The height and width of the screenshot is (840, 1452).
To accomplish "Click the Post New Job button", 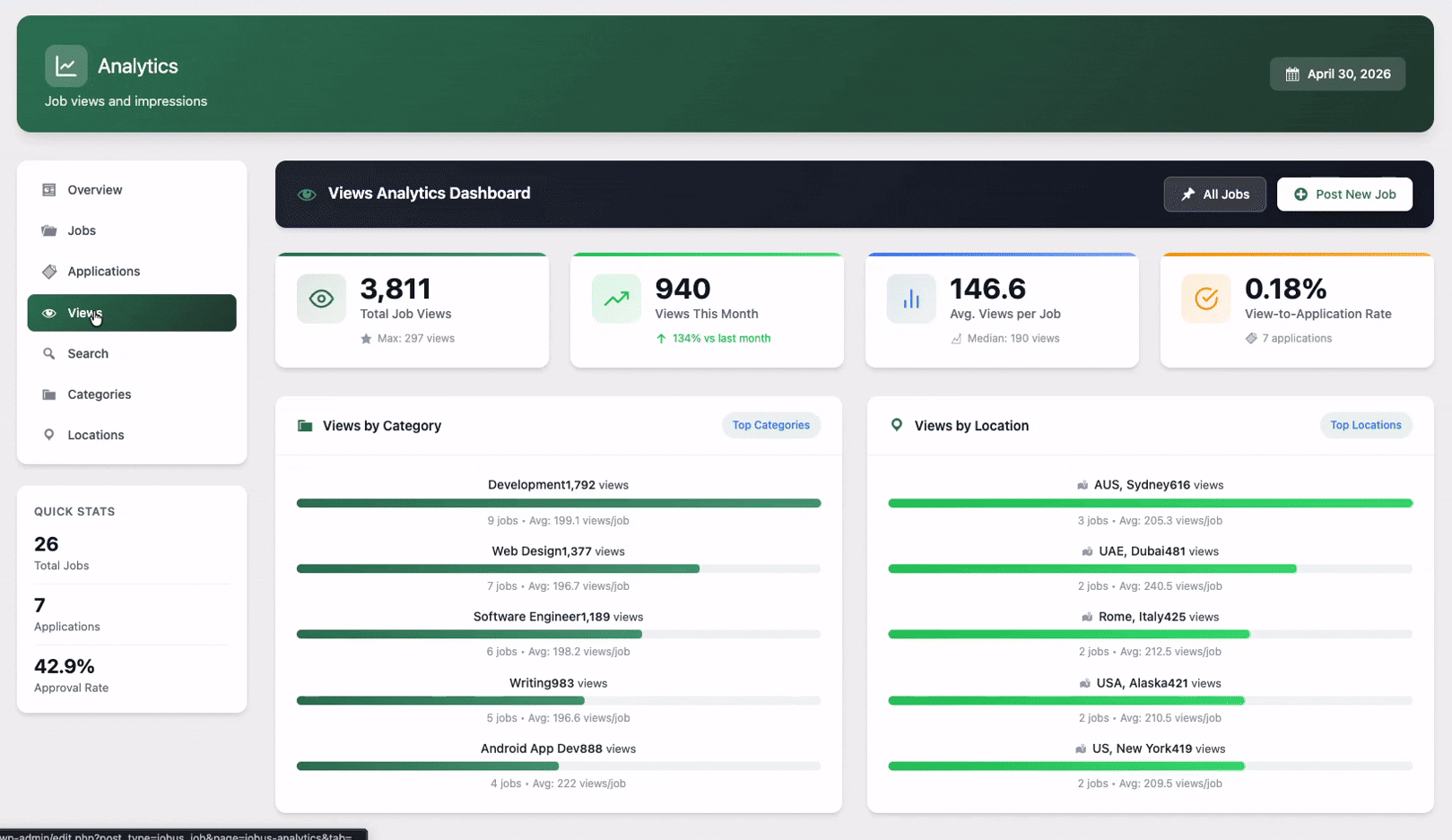I will 1343,195.
